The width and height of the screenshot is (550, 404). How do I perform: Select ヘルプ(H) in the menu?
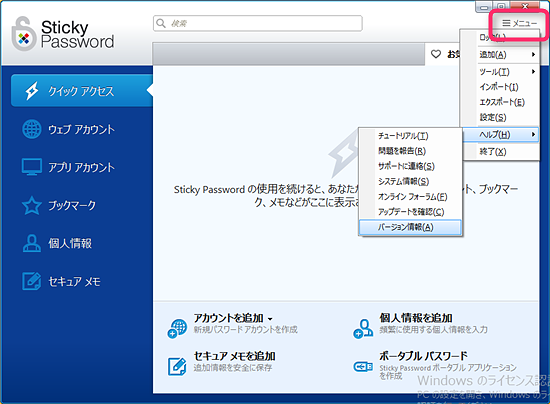coord(500,134)
